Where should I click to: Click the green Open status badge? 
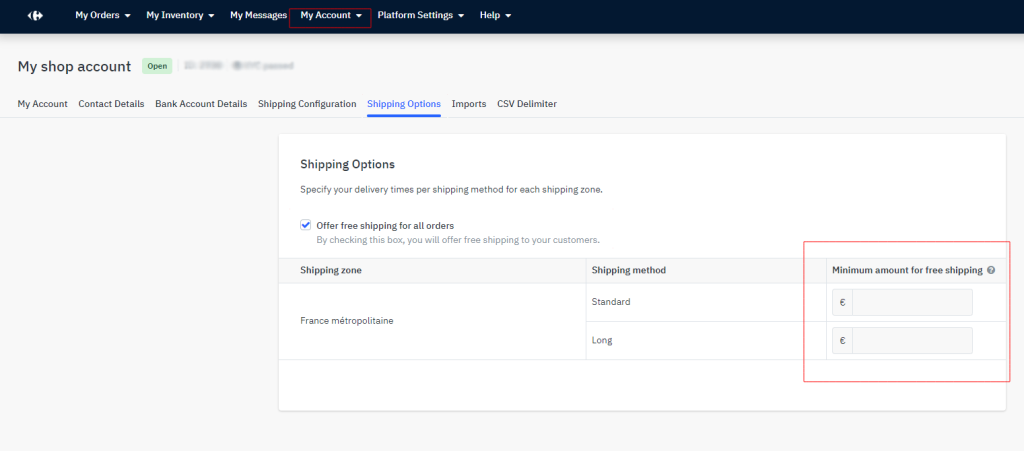pos(157,66)
